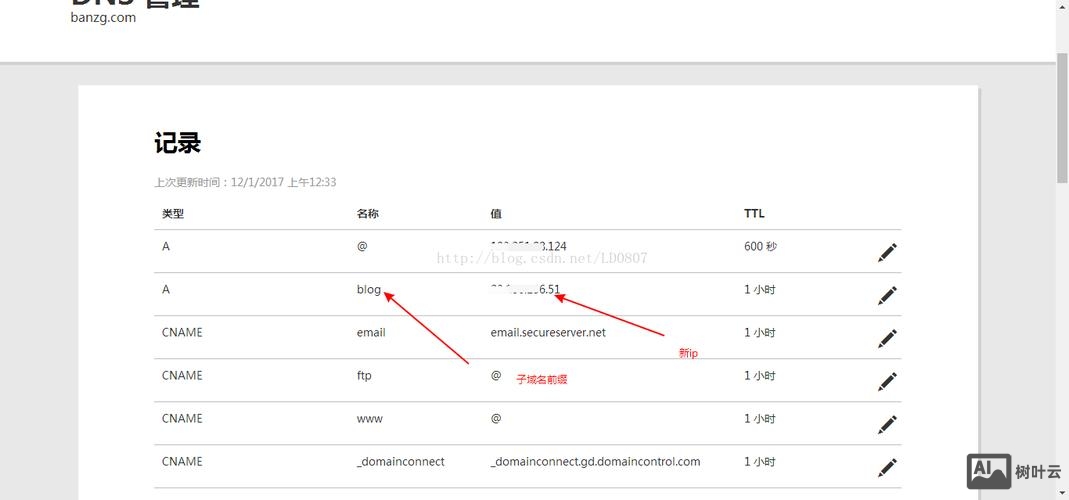This screenshot has width=1069, height=500.
Task: Edit the A record for @
Action: (887, 253)
